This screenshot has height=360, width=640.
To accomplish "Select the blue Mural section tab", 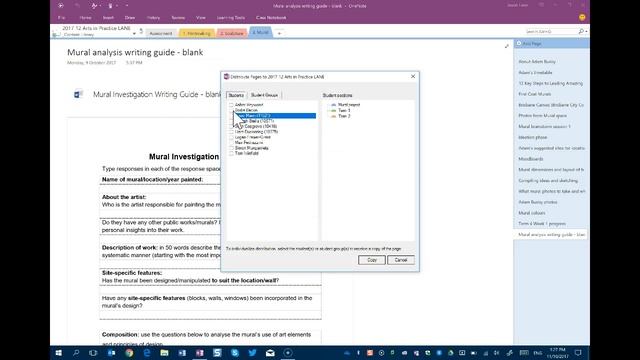I will point(260,32).
